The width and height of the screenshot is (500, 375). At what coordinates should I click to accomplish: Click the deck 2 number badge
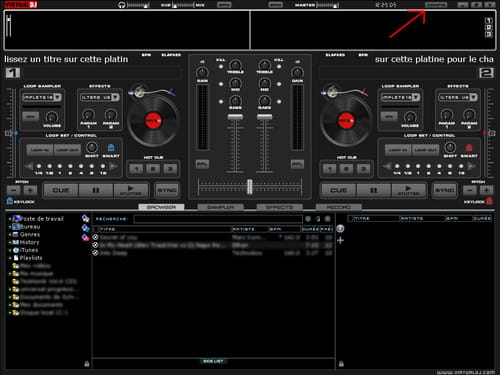click(486, 73)
